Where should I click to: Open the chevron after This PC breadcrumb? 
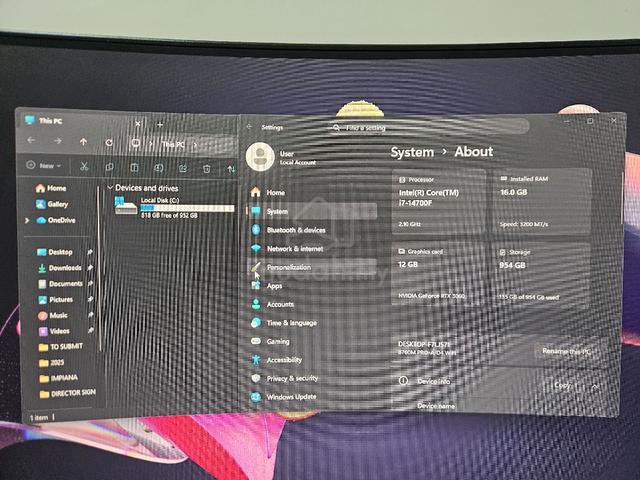coord(195,144)
